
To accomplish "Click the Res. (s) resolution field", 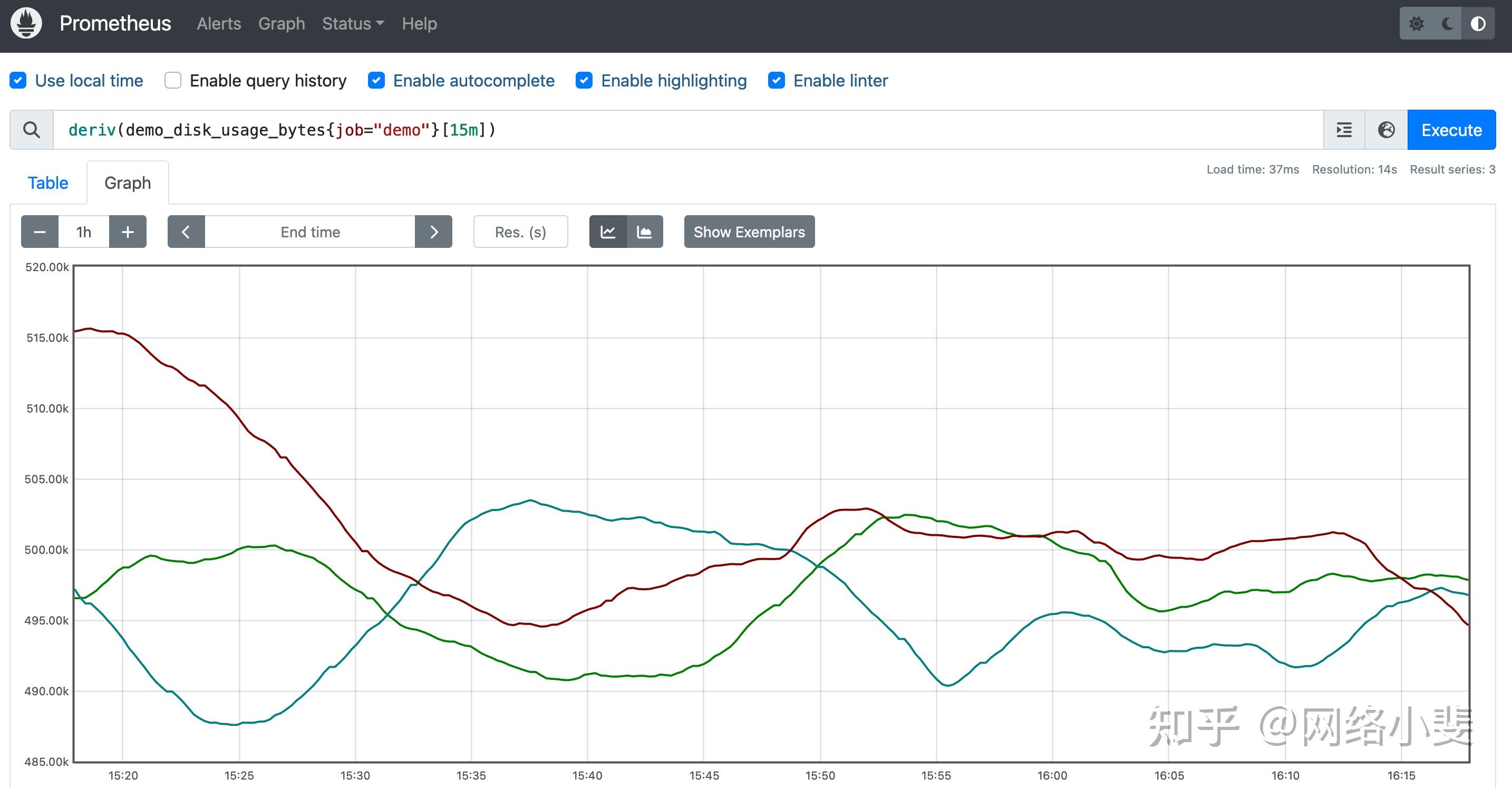I will (520, 232).
